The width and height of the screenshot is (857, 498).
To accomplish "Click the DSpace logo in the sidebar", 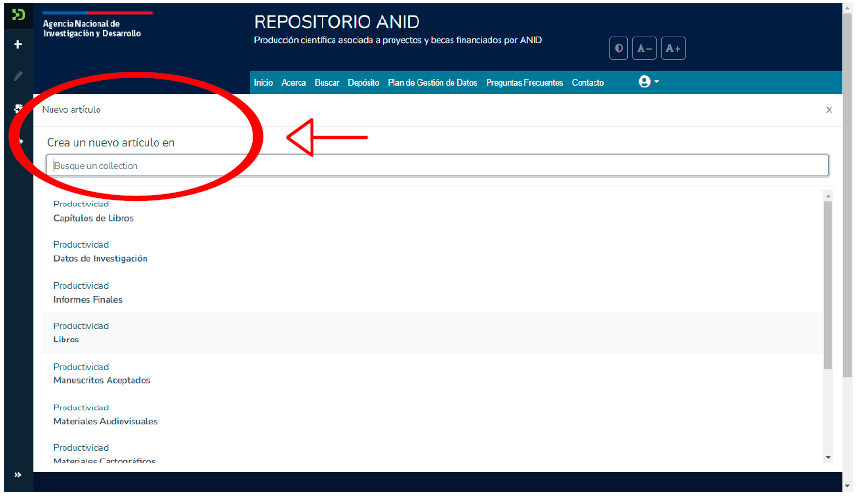I will click(18, 14).
